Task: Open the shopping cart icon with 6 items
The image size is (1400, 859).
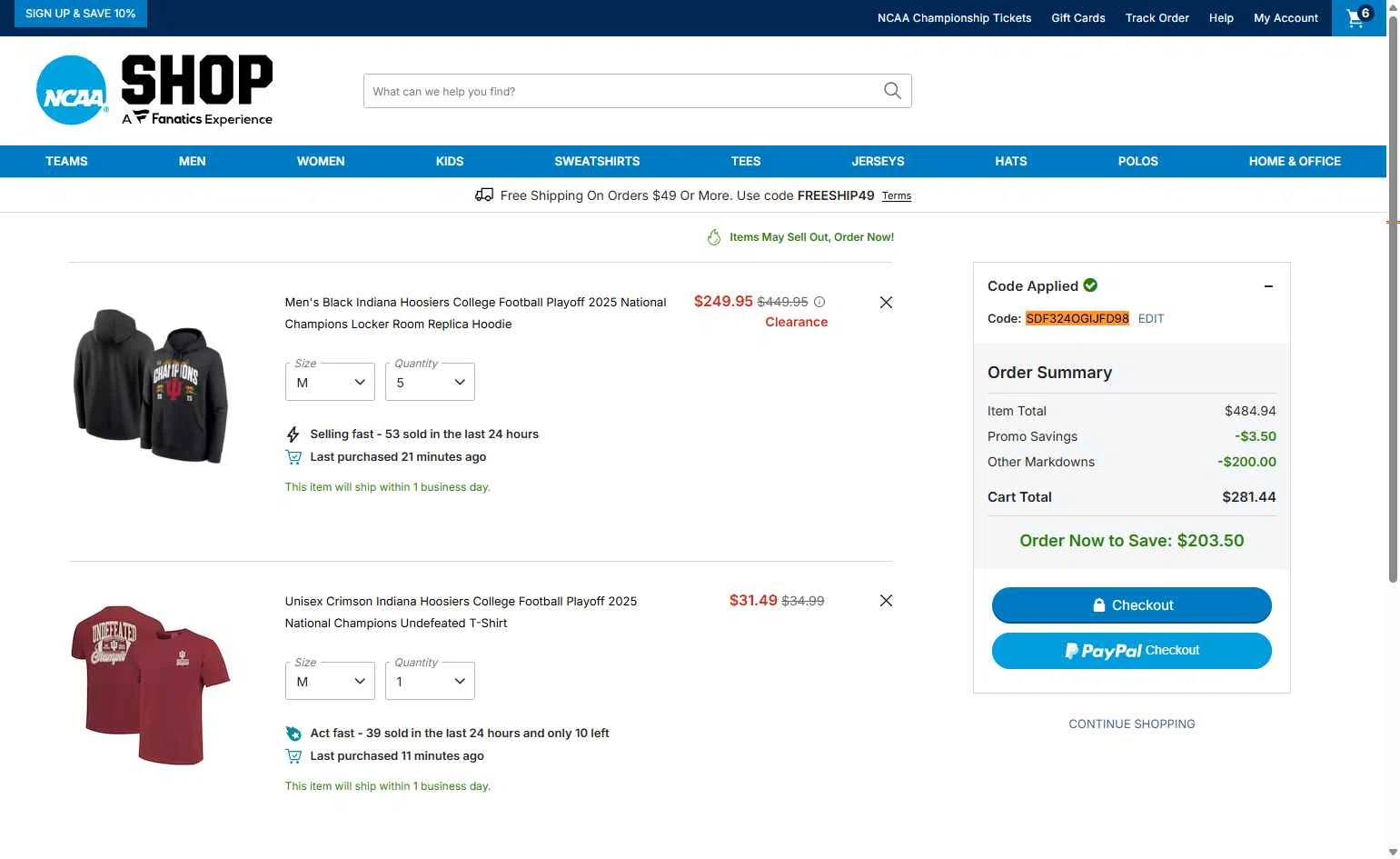Action: [x=1358, y=17]
